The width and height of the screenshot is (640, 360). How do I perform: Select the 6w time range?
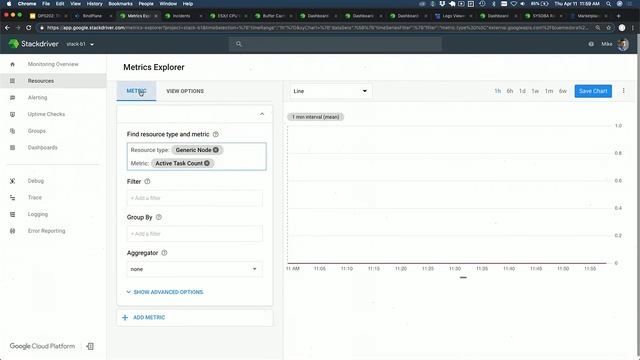point(563,91)
